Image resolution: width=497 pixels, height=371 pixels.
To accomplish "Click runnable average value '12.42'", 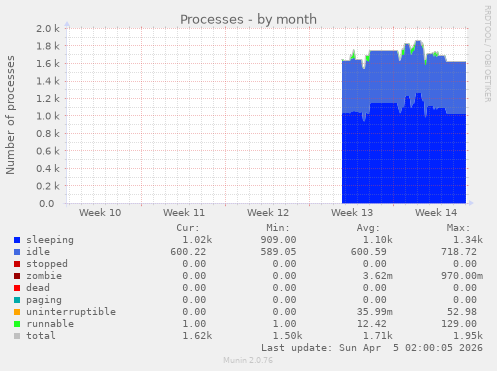I will pos(371,324).
